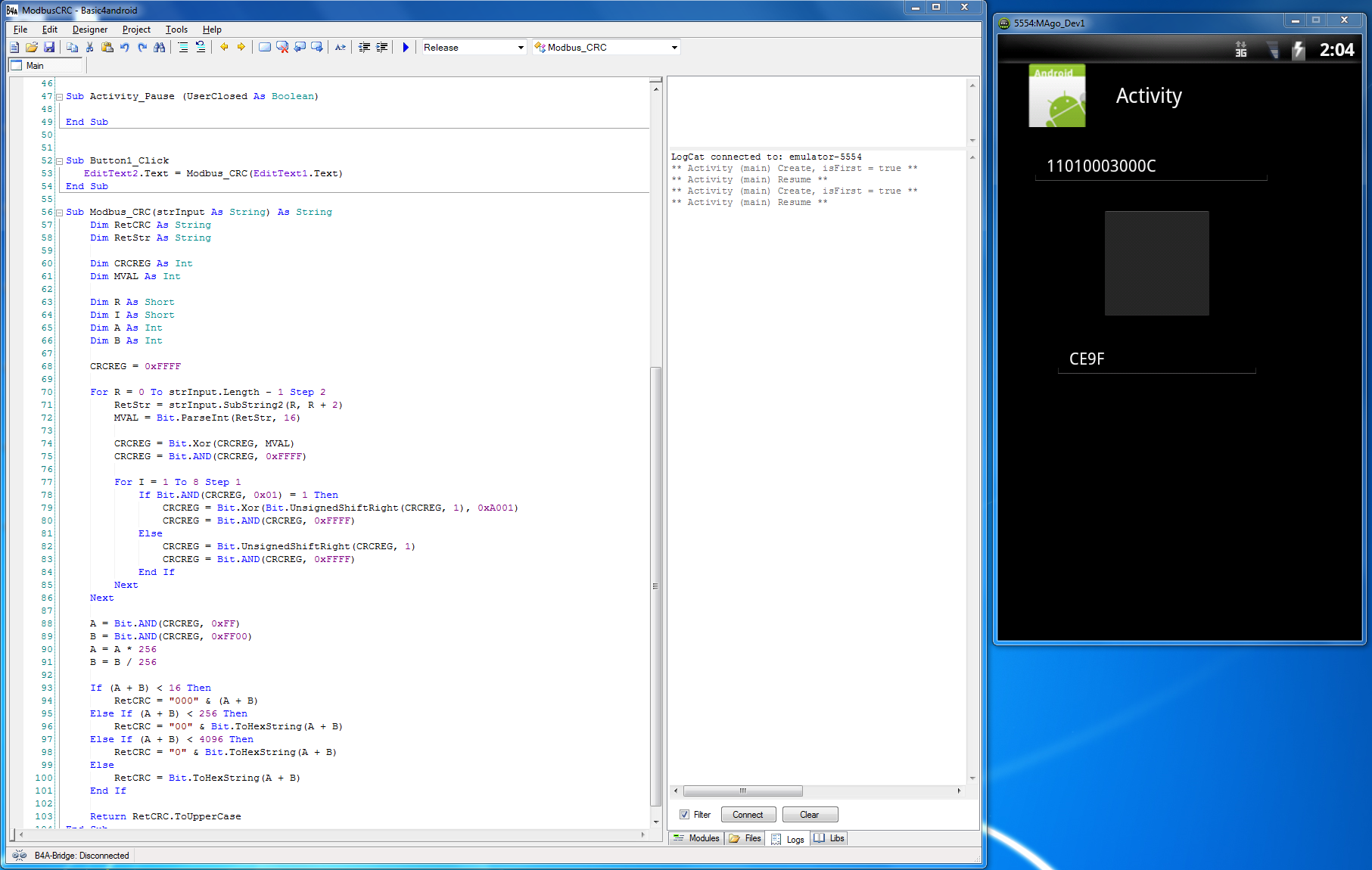Tap the dark gray button in emulator
This screenshot has width=1372, height=870.
click(x=1156, y=263)
